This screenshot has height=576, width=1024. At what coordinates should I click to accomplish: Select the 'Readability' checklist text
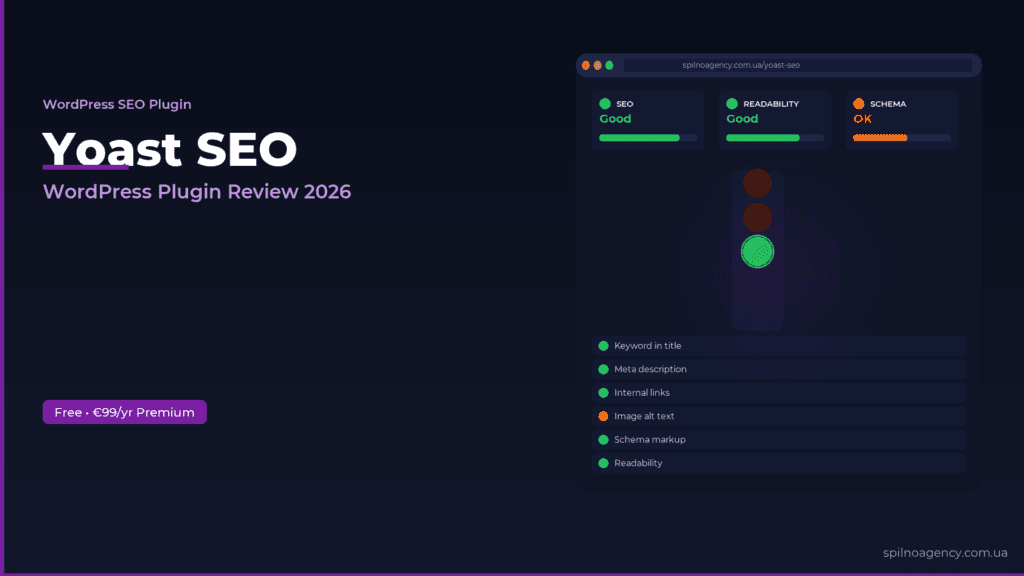(x=638, y=463)
